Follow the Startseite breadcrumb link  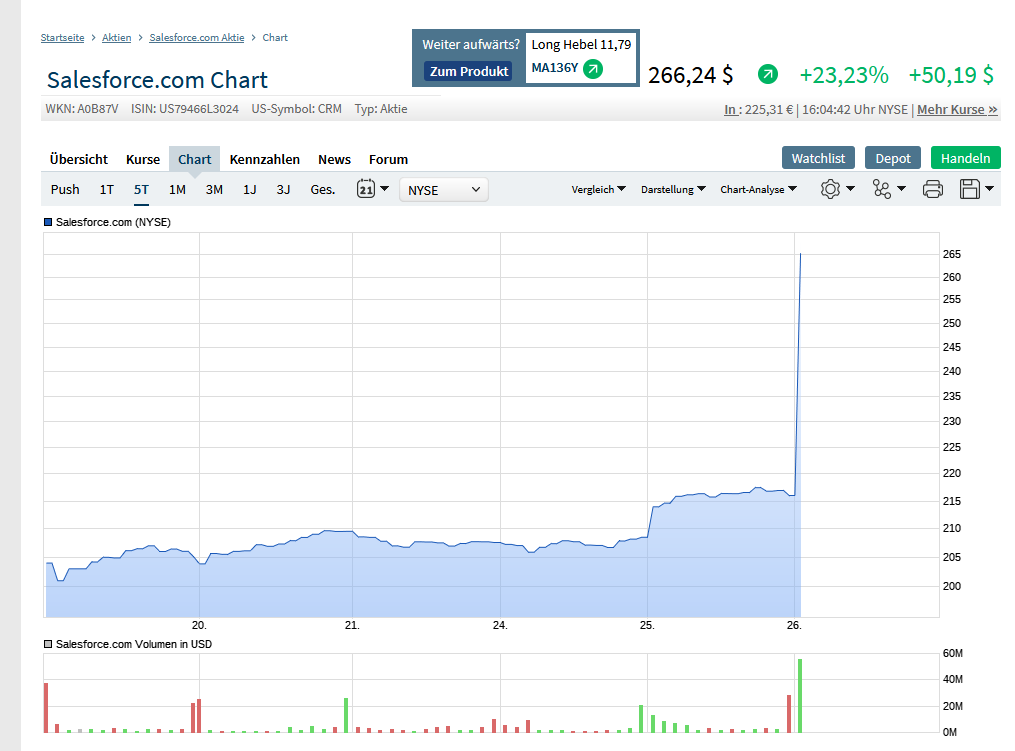pos(62,38)
